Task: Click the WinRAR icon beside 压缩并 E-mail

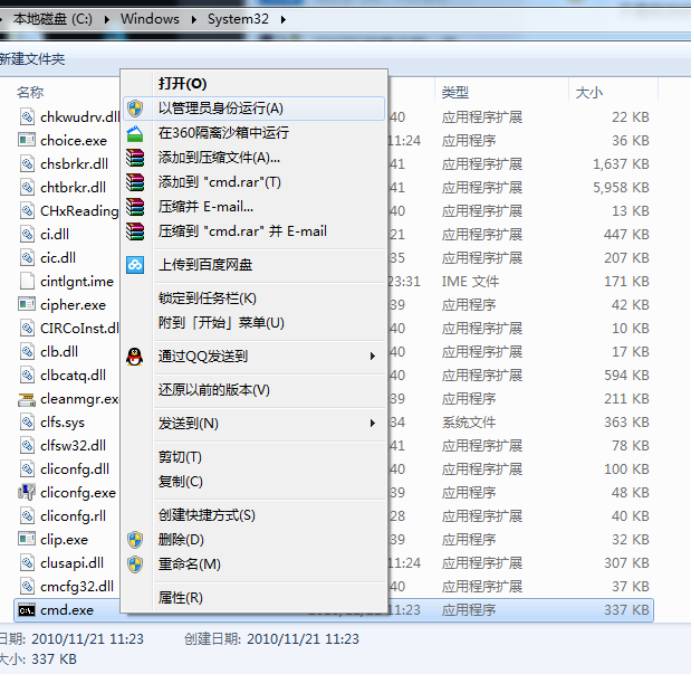Action: [x=135, y=207]
